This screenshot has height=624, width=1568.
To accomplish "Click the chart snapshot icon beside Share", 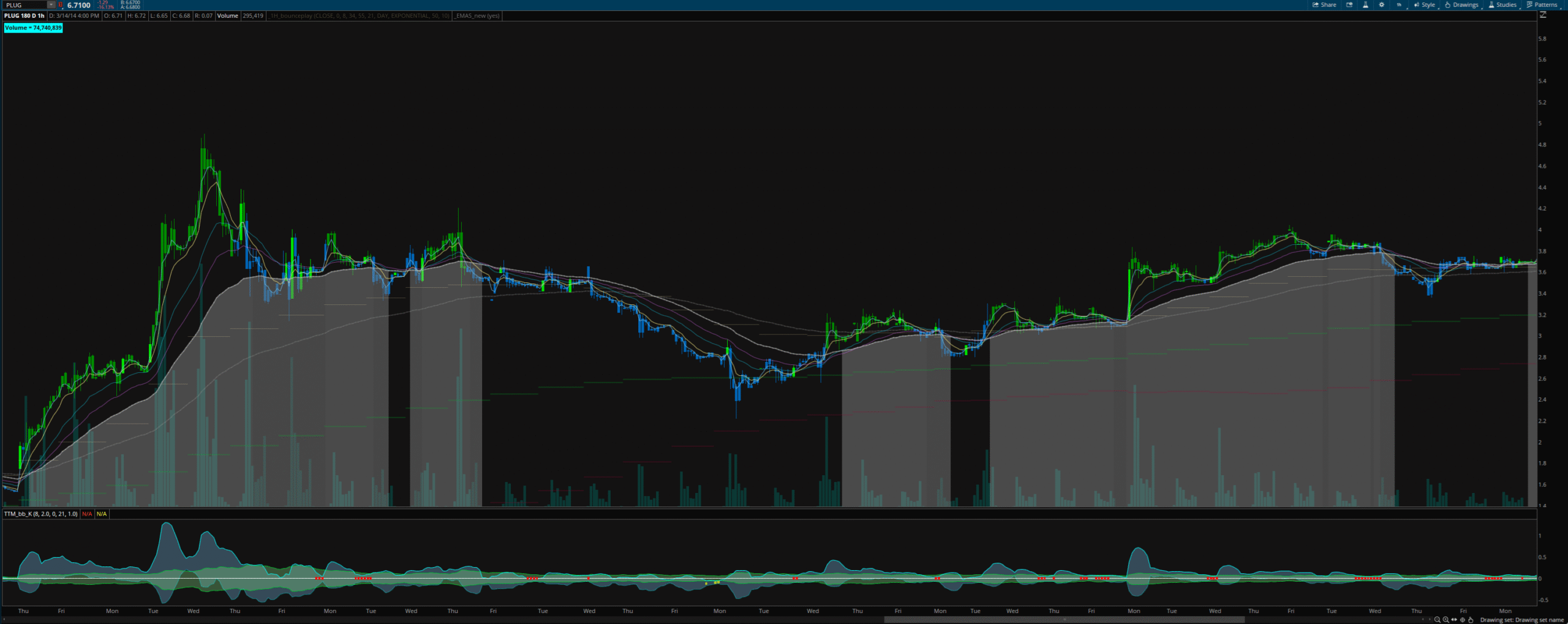I will (x=1349, y=5).
